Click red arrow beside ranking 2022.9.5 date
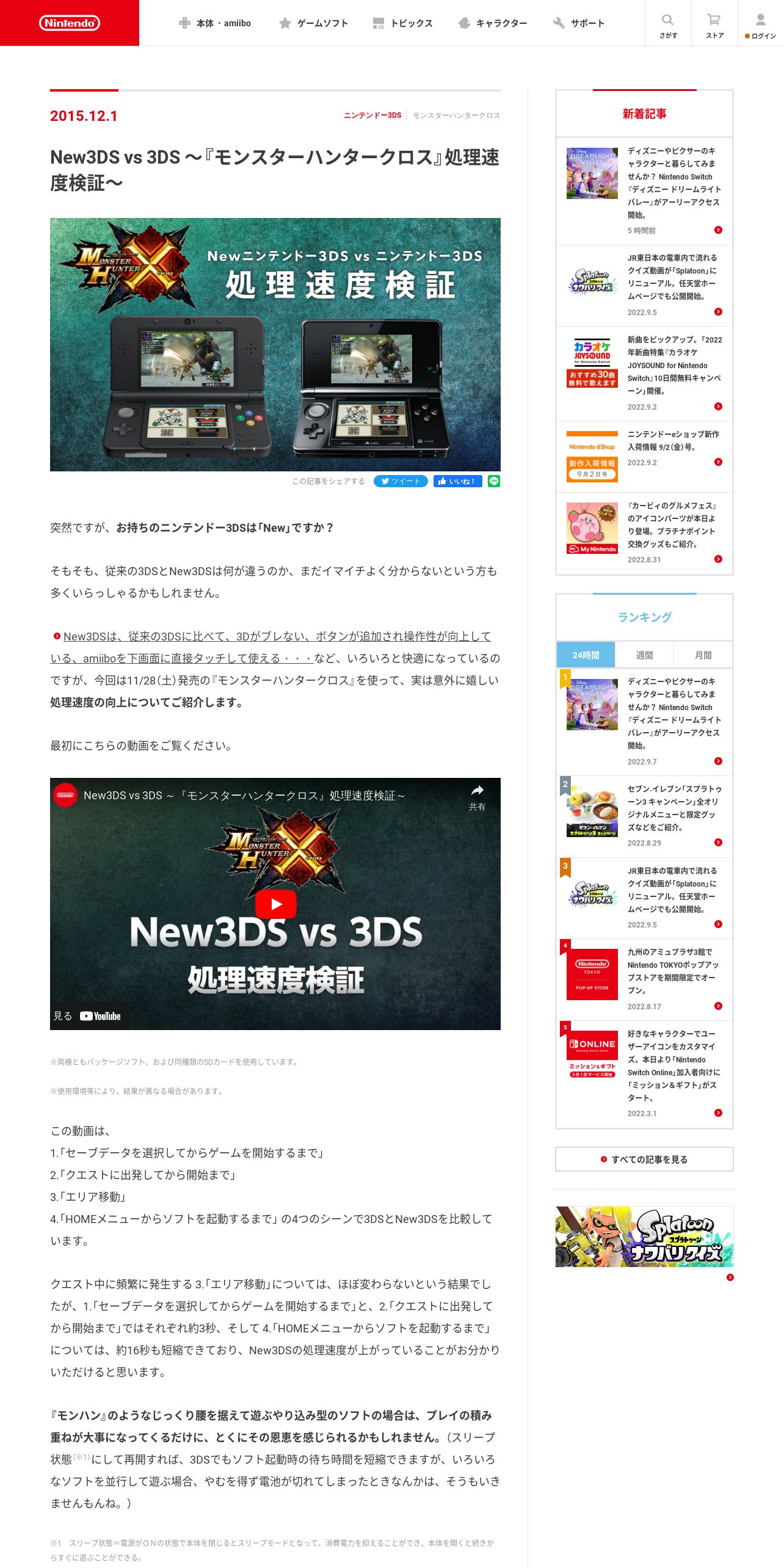The width and height of the screenshot is (784, 1568). pyautogui.click(x=718, y=924)
